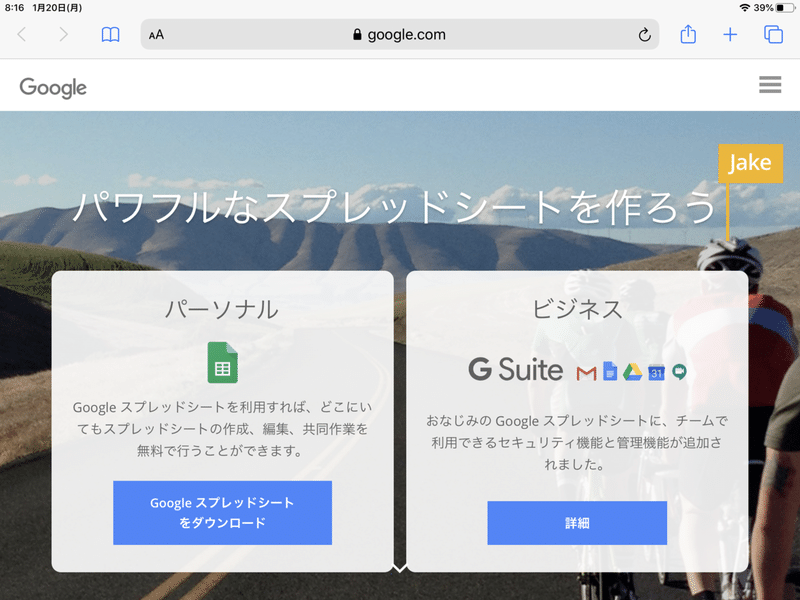Go back with Safari back arrow
This screenshot has height=600, width=800.
21,34
